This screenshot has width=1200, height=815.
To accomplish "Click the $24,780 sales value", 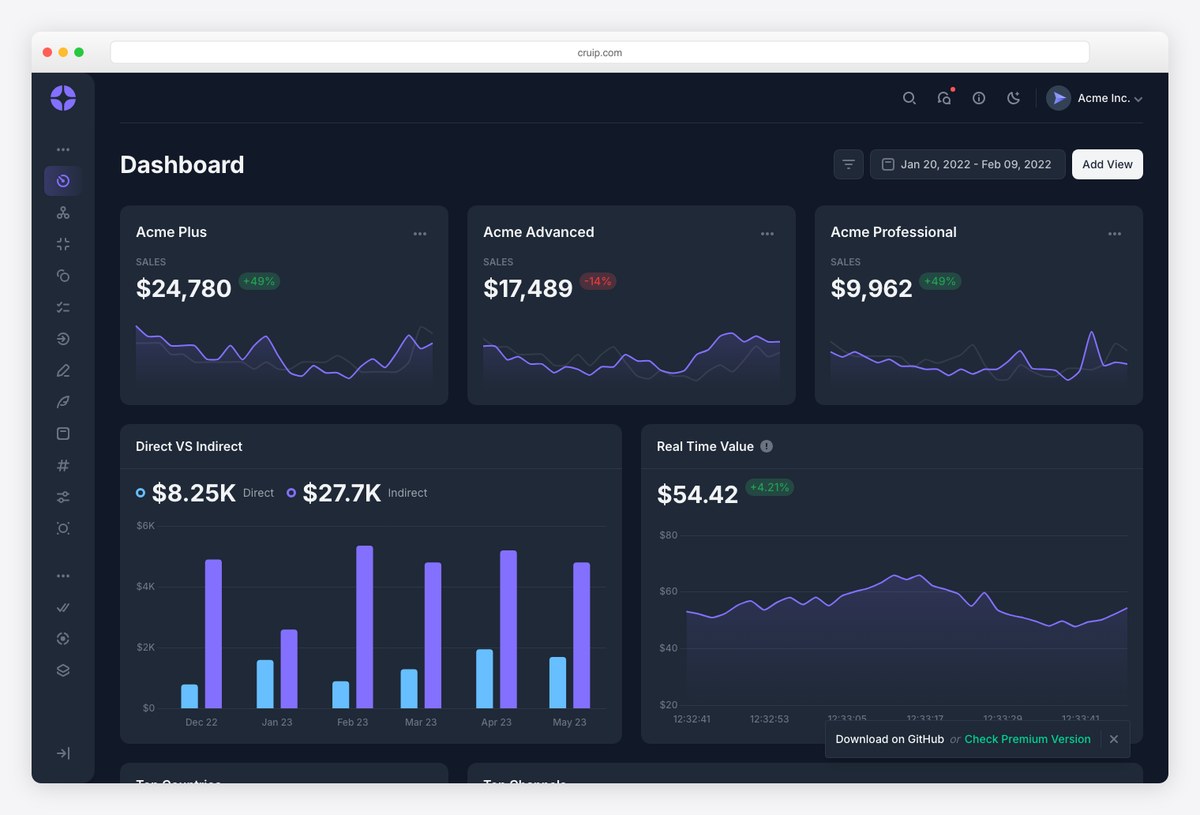I will [184, 289].
